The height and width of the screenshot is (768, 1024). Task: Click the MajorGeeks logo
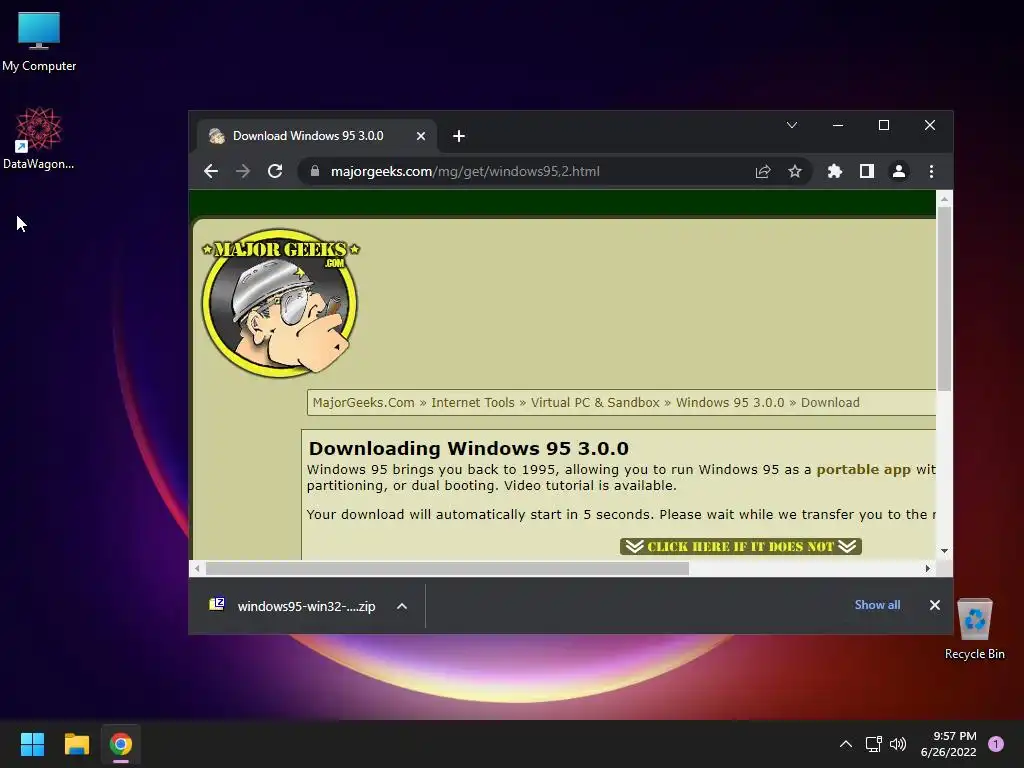tap(280, 302)
